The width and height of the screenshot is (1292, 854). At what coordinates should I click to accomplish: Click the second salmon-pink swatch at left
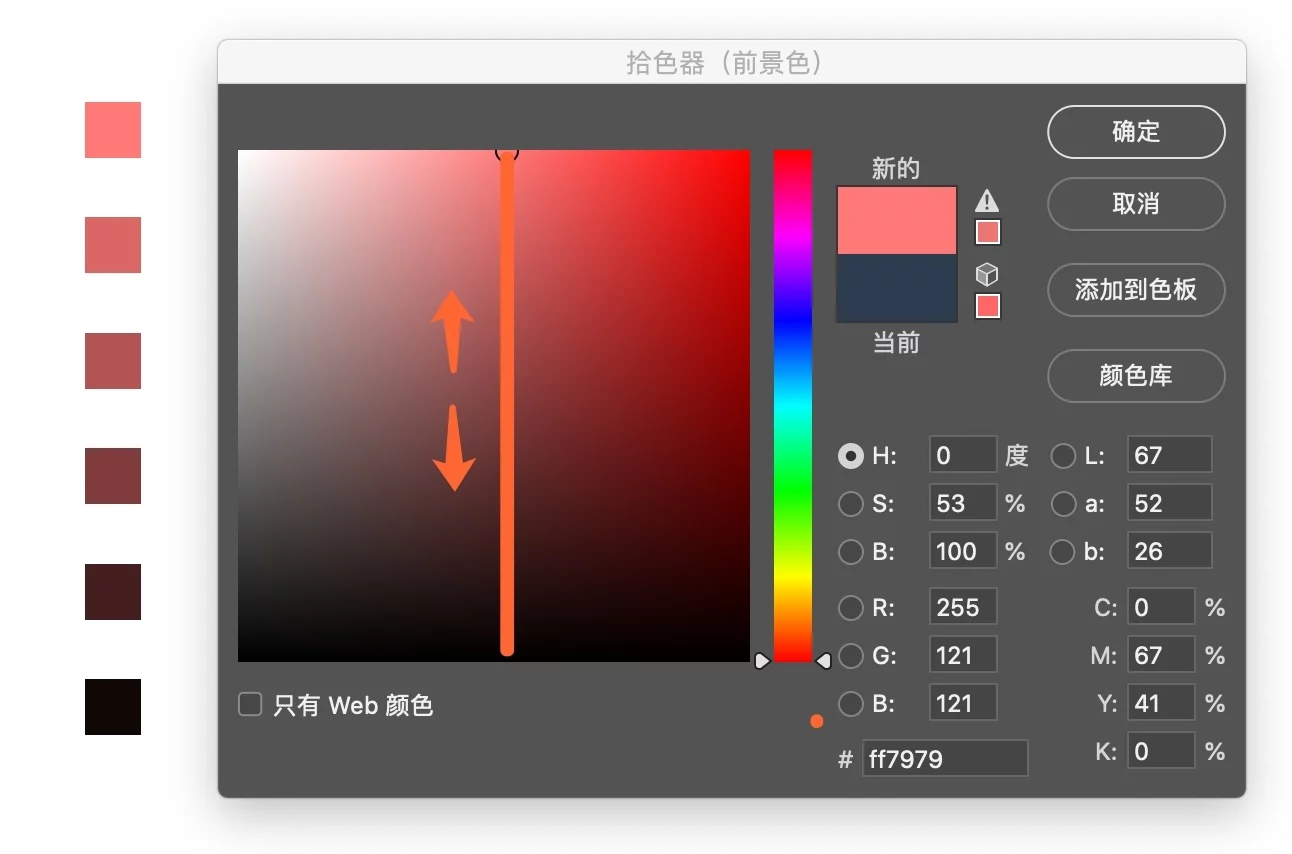point(113,245)
